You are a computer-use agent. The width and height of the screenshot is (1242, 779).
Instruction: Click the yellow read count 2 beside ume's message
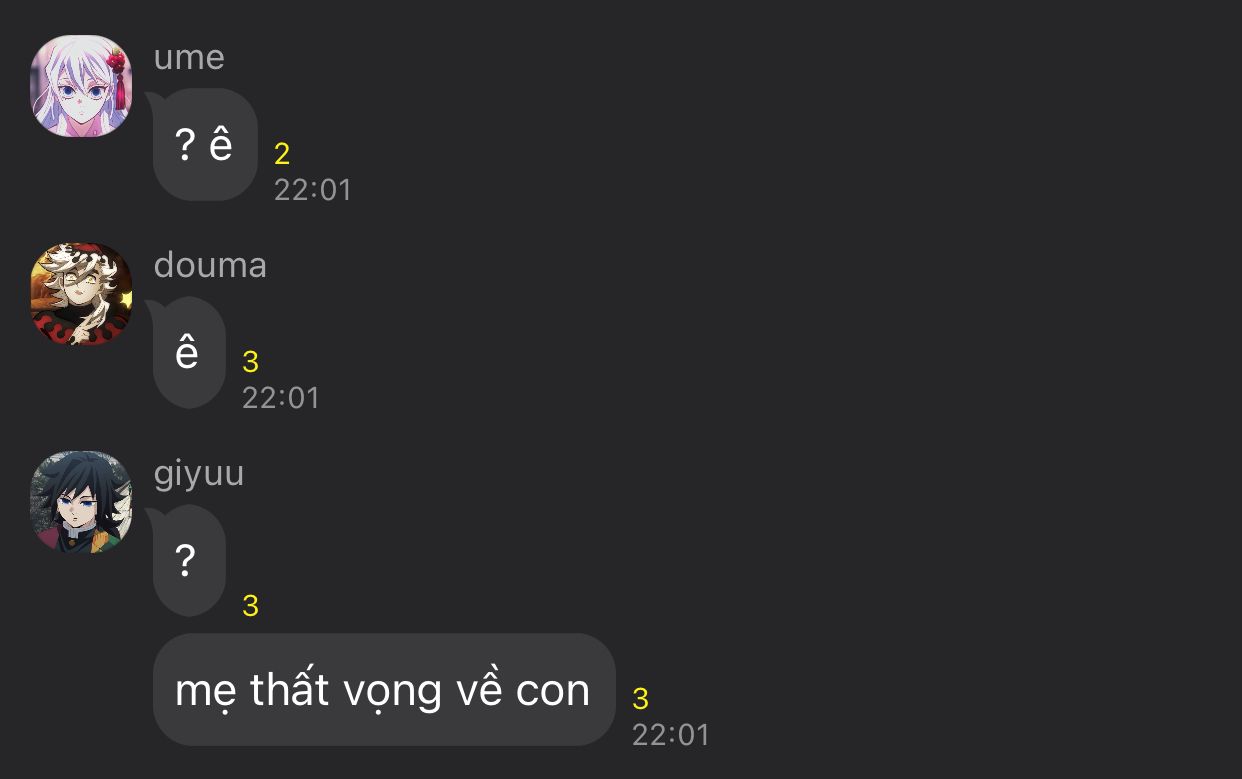[282, 154]
